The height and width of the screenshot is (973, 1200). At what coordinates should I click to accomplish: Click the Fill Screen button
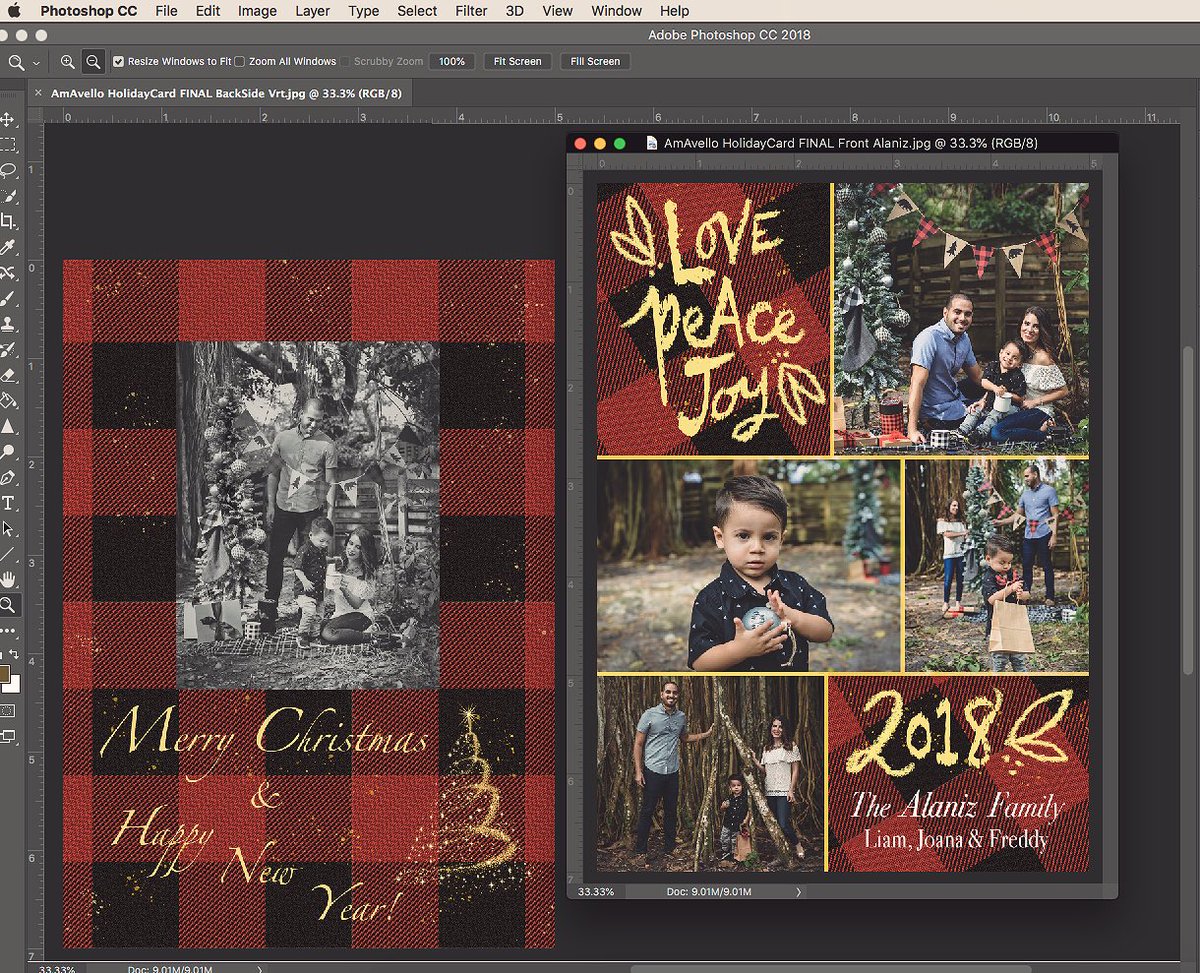tap(595, 61)
